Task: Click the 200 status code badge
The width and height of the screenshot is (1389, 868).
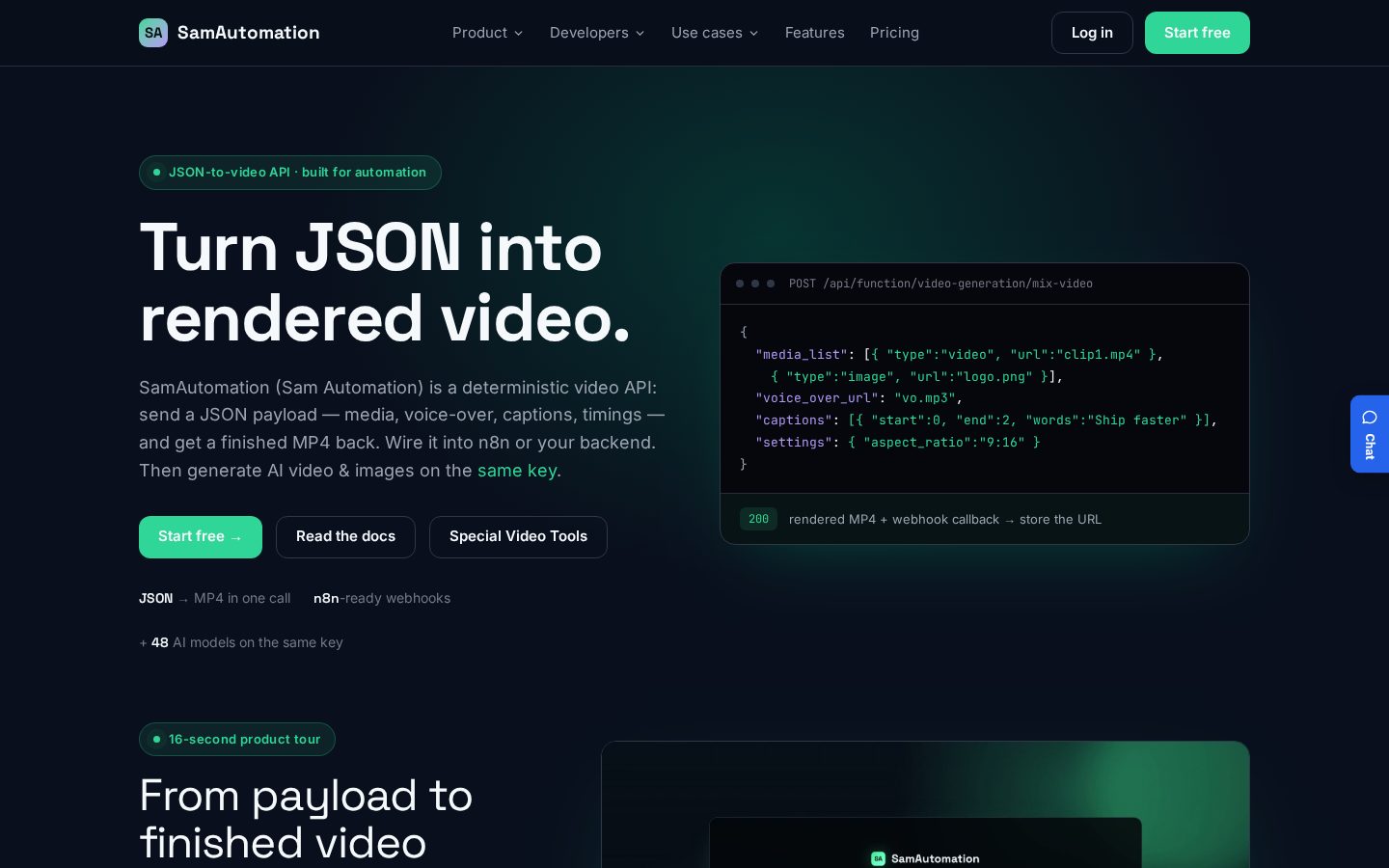Action: coord(758,519)
